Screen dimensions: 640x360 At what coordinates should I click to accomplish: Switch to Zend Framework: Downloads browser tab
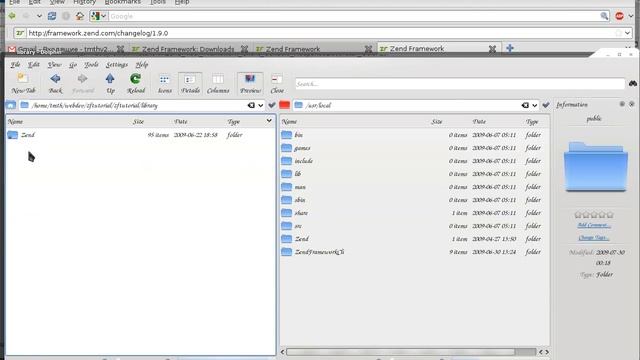point(188,49)
